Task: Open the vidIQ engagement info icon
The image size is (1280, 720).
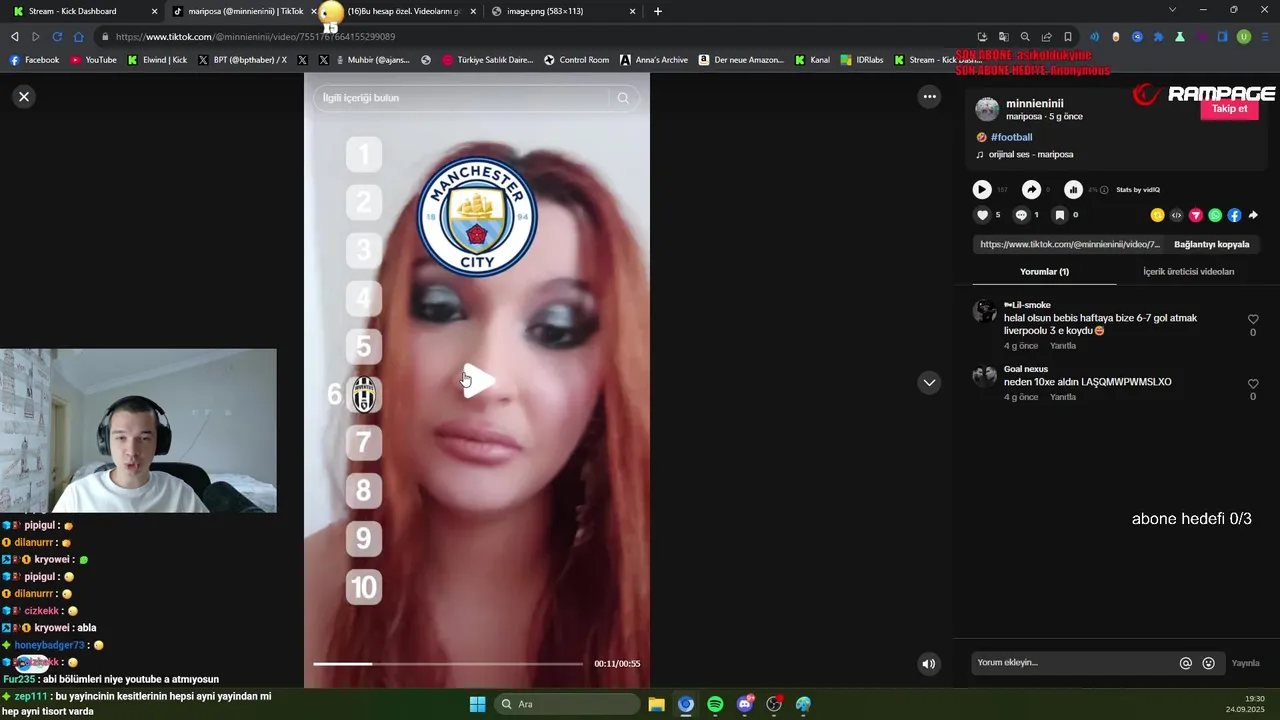Action: (1104, 190)
